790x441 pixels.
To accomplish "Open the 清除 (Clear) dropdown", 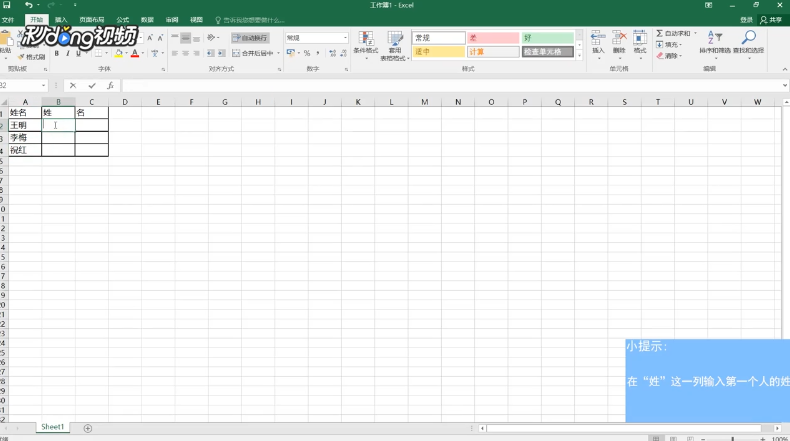I will [x=670, y=55].
